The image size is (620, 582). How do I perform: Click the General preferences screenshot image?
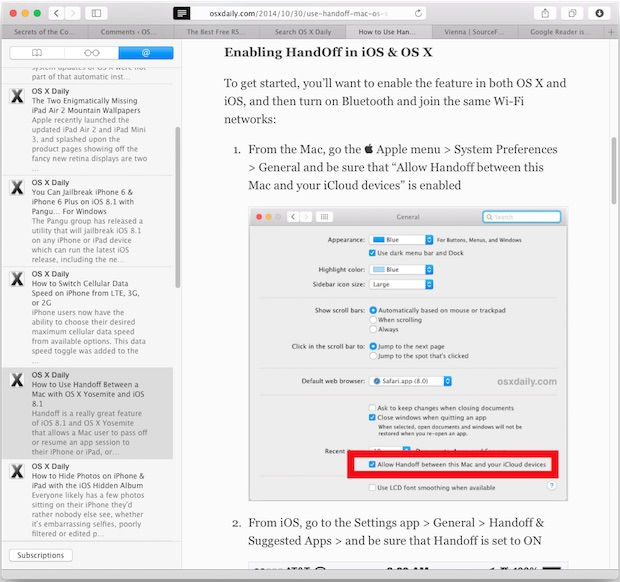[x=408, y=353]
